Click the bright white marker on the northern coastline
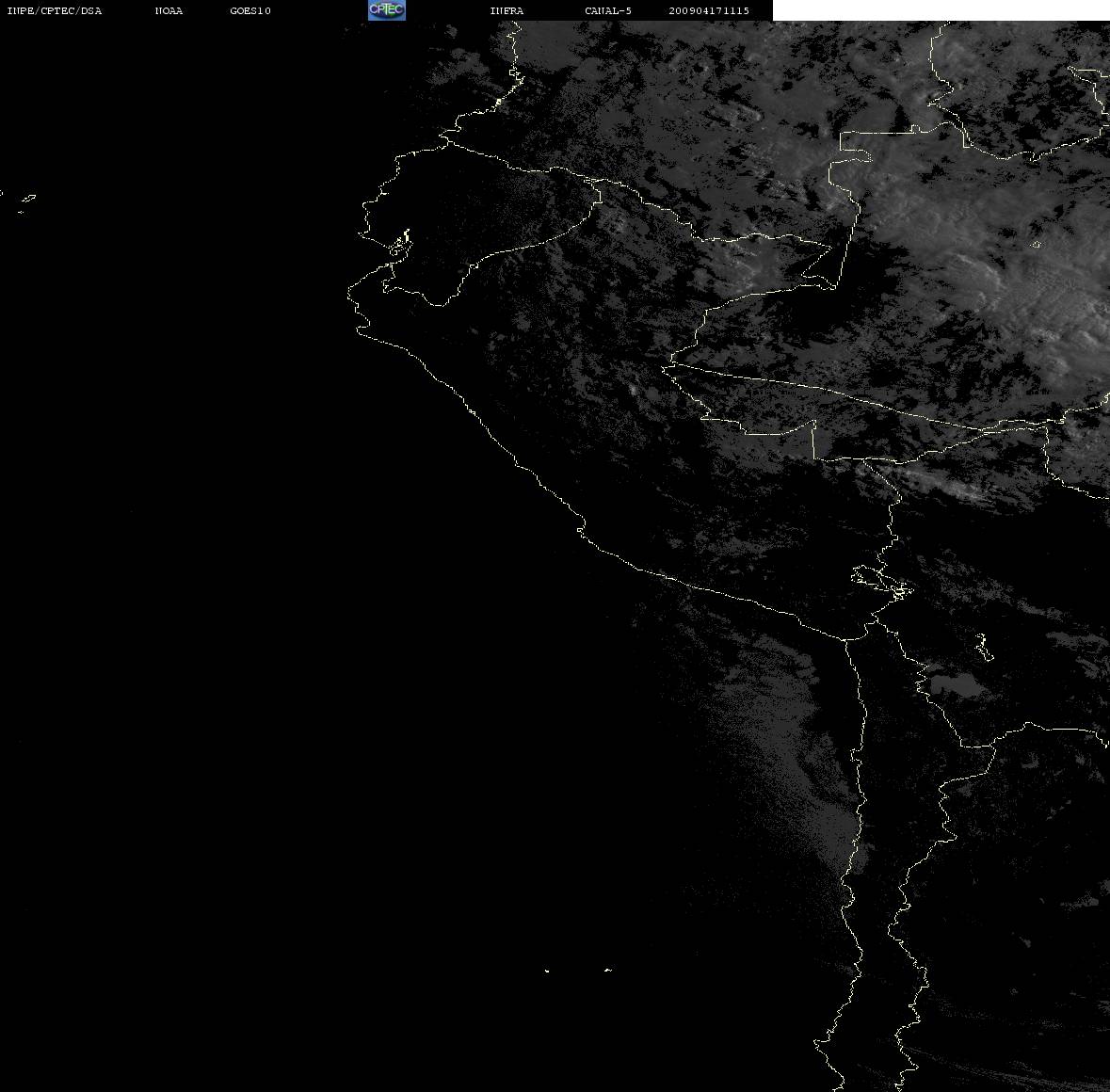 (x=498, y=103)
